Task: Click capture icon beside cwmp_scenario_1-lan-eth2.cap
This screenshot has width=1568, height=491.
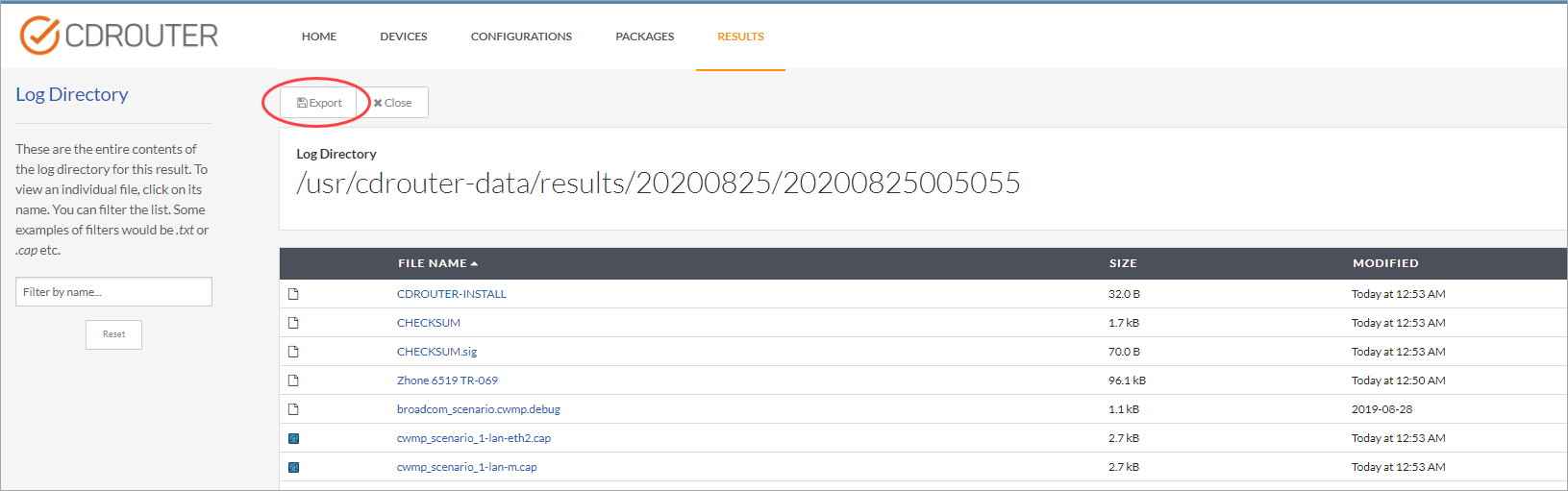Action: pos(294,438)
